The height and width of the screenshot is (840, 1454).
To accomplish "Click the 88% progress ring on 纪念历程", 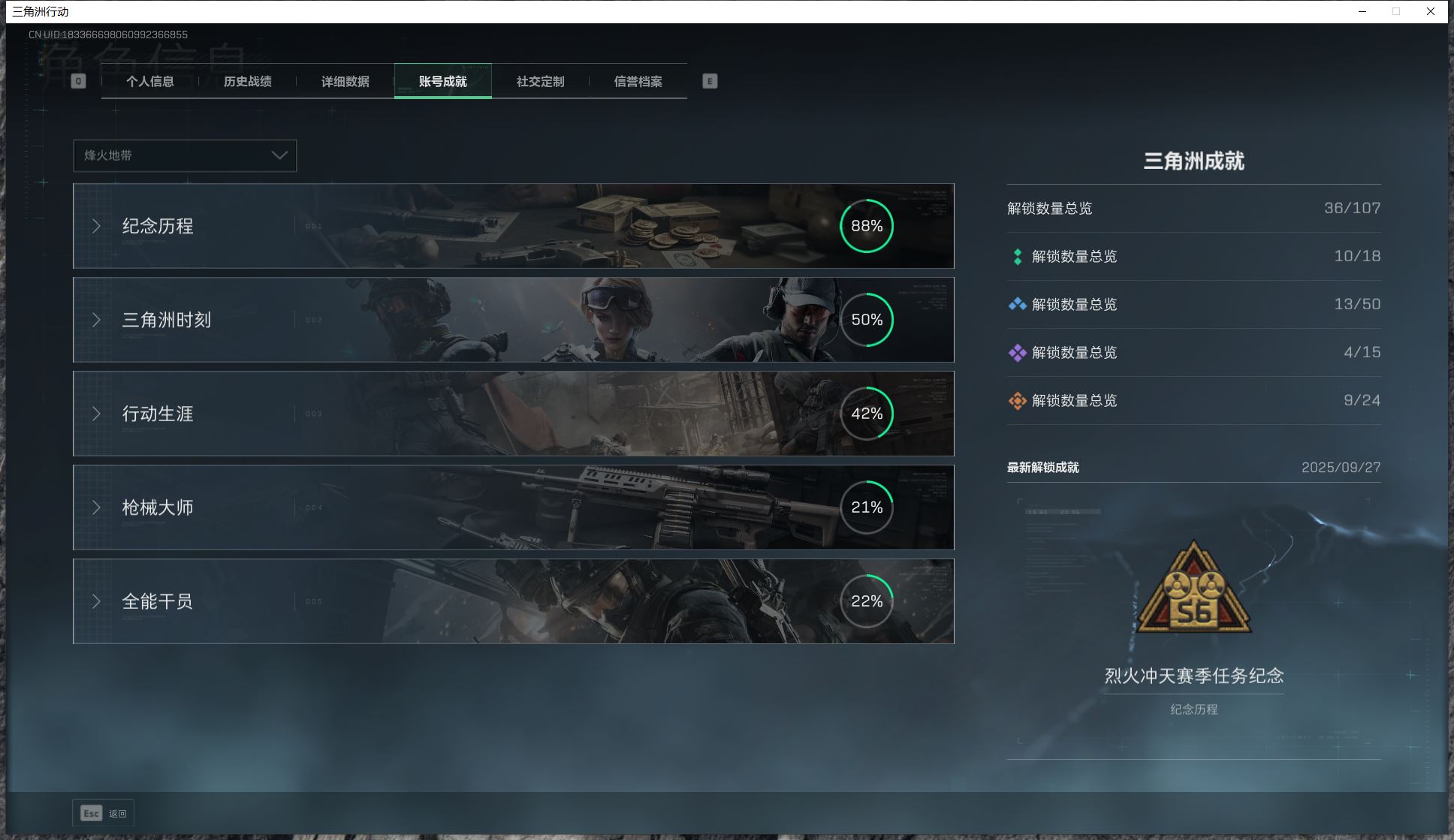I will (867, 226).
